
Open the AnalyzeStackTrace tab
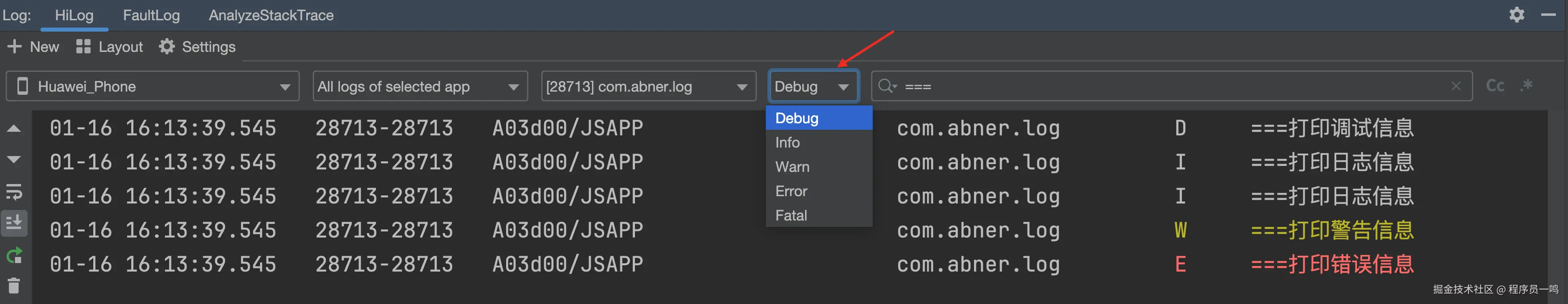pos(271,15)
